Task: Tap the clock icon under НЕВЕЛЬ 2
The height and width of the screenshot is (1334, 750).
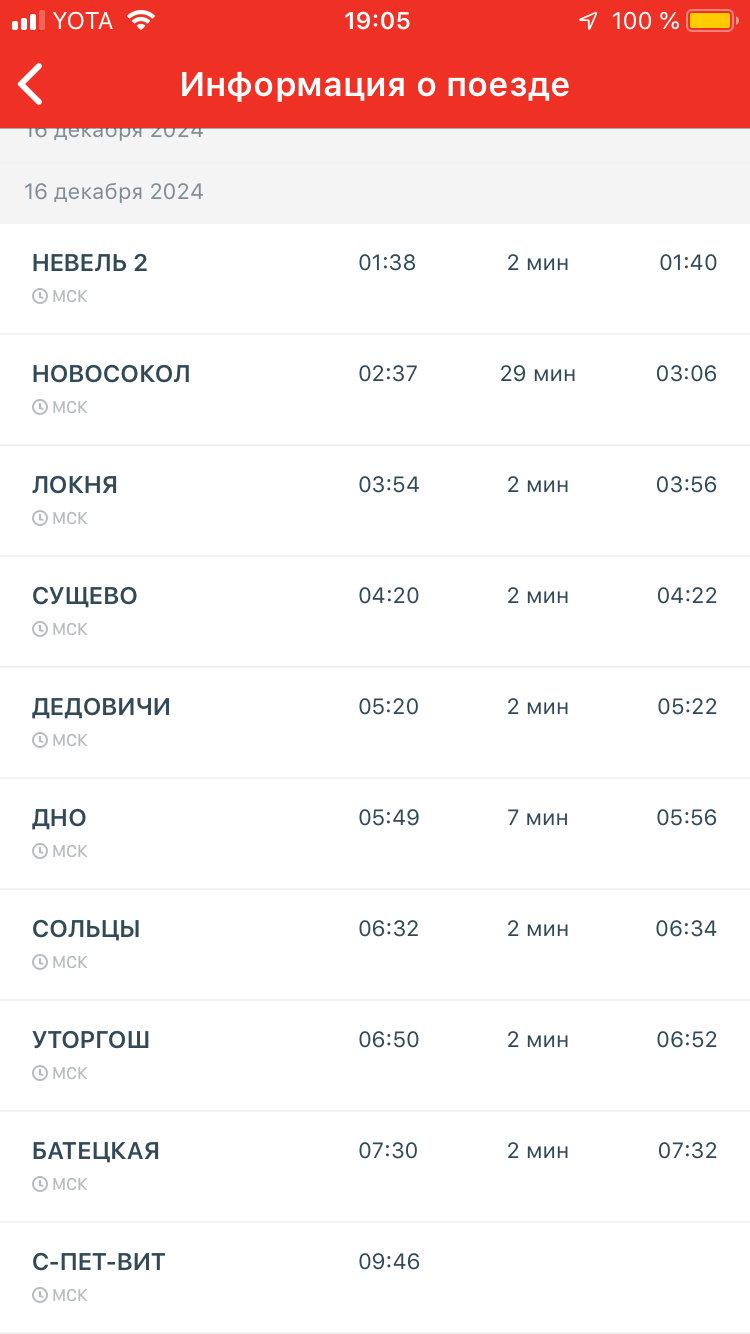Action: click(x=40, y=297)
